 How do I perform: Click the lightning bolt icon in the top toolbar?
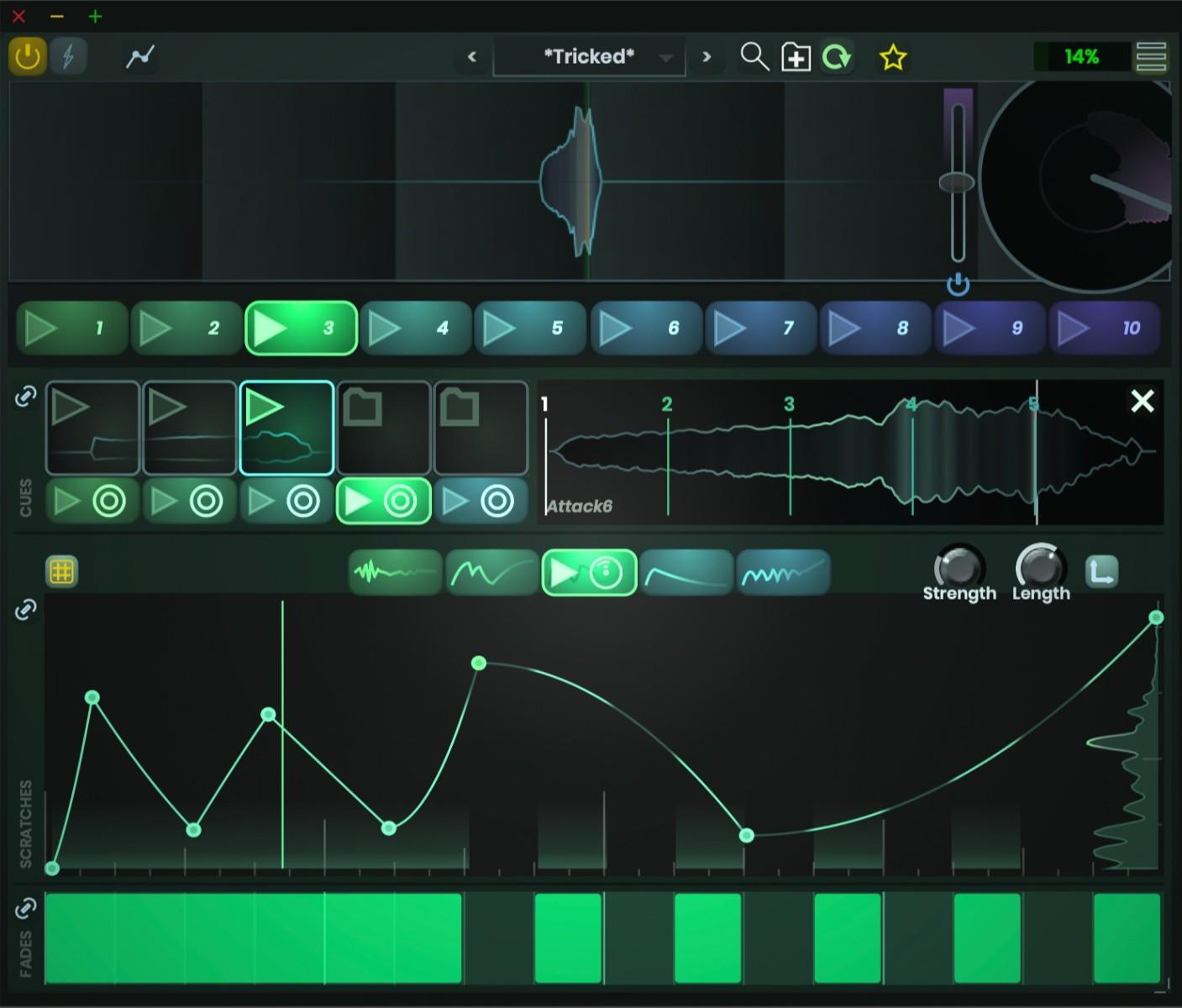pyautogui.click(x=69, y=56)
